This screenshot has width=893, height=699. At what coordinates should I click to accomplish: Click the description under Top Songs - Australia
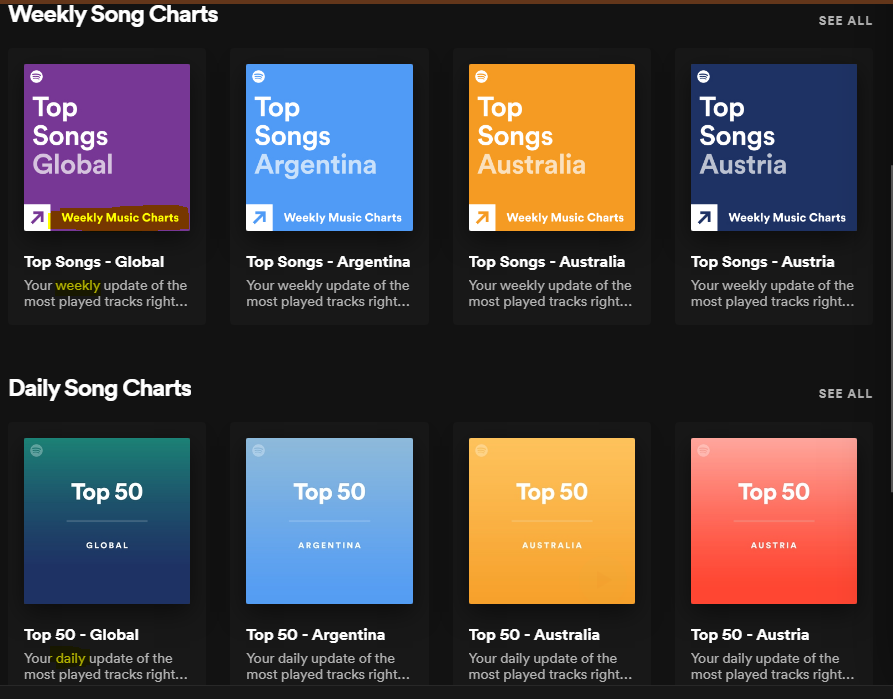click(x=551, y=293)
